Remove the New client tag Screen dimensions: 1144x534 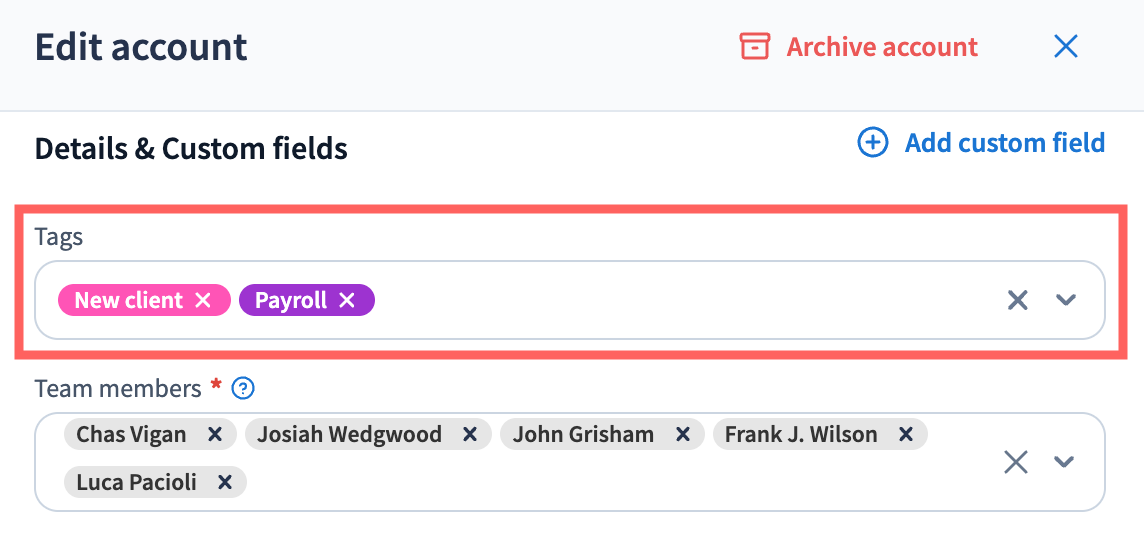click(x=203, y=300)
